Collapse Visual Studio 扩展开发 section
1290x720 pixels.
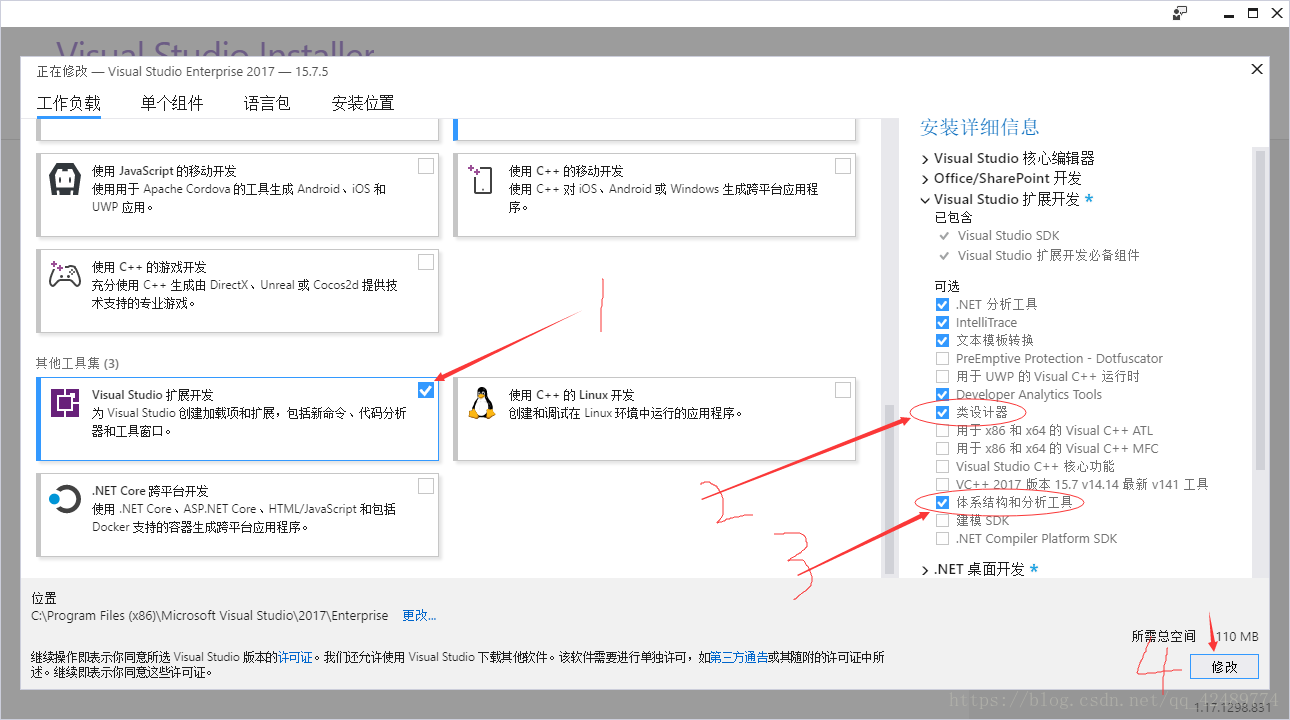point(925,199)
